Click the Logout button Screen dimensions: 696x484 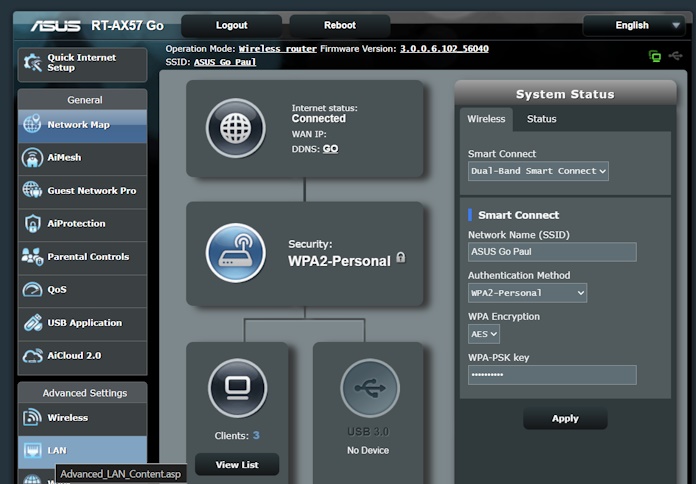231,25
